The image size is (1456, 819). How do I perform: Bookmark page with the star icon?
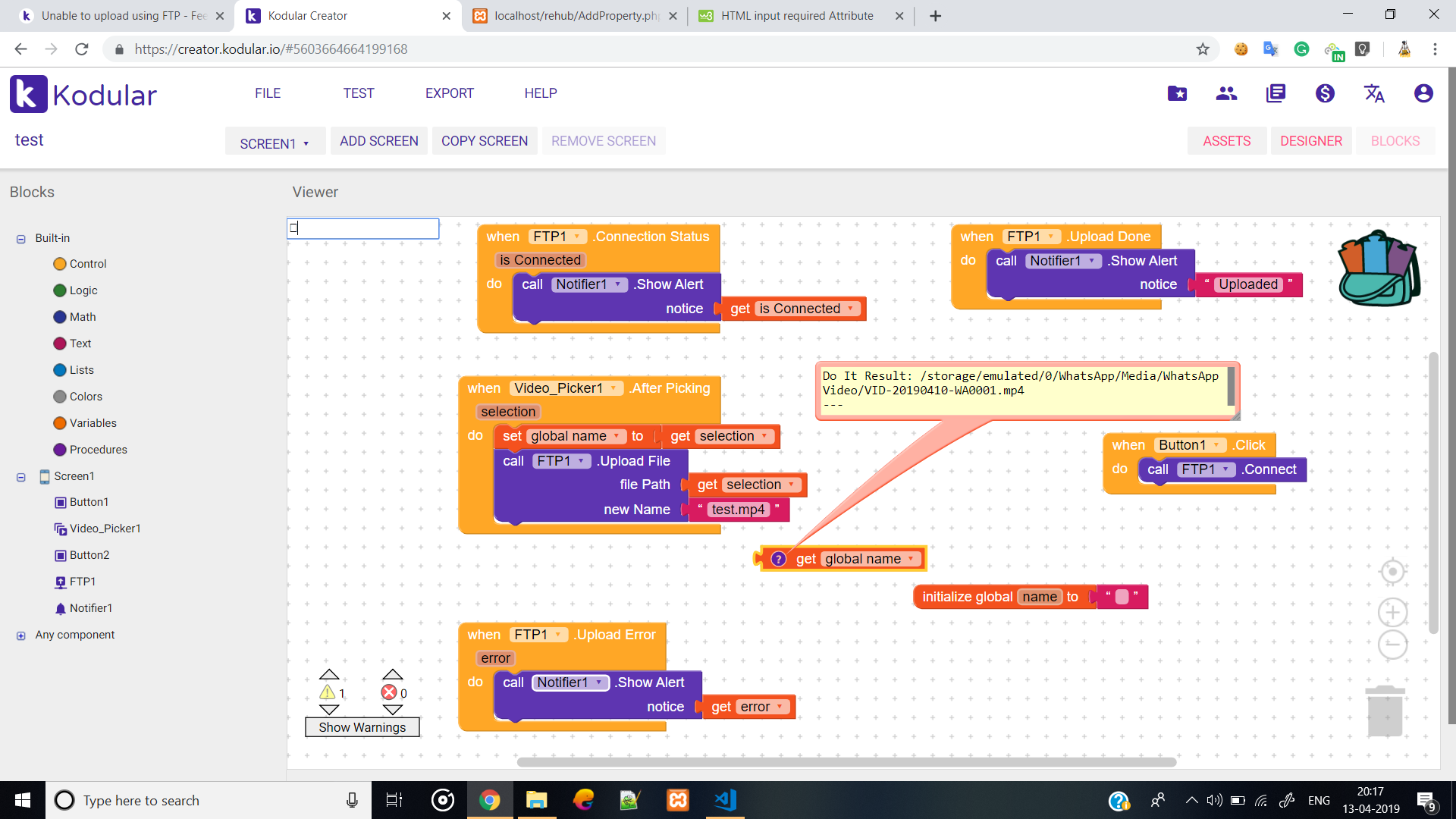pyautogui.click(x=1203, y=49)
